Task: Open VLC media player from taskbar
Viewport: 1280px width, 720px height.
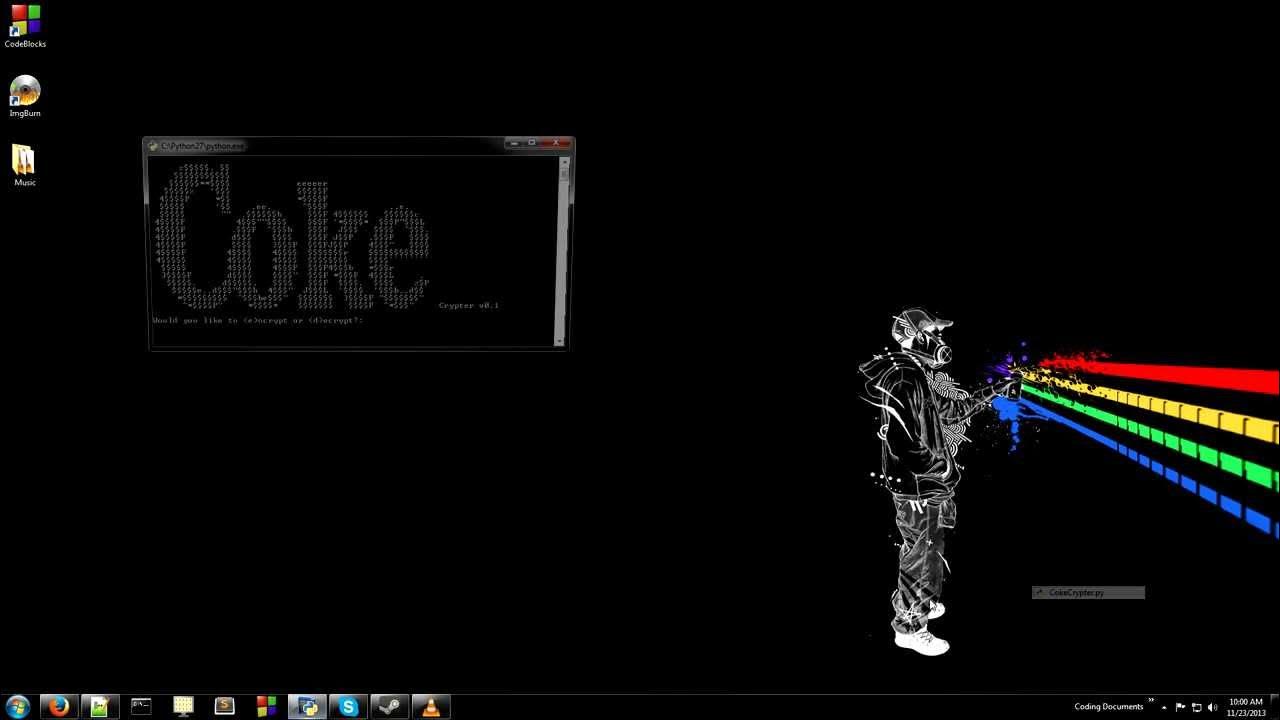Action: tap(431, 706)
